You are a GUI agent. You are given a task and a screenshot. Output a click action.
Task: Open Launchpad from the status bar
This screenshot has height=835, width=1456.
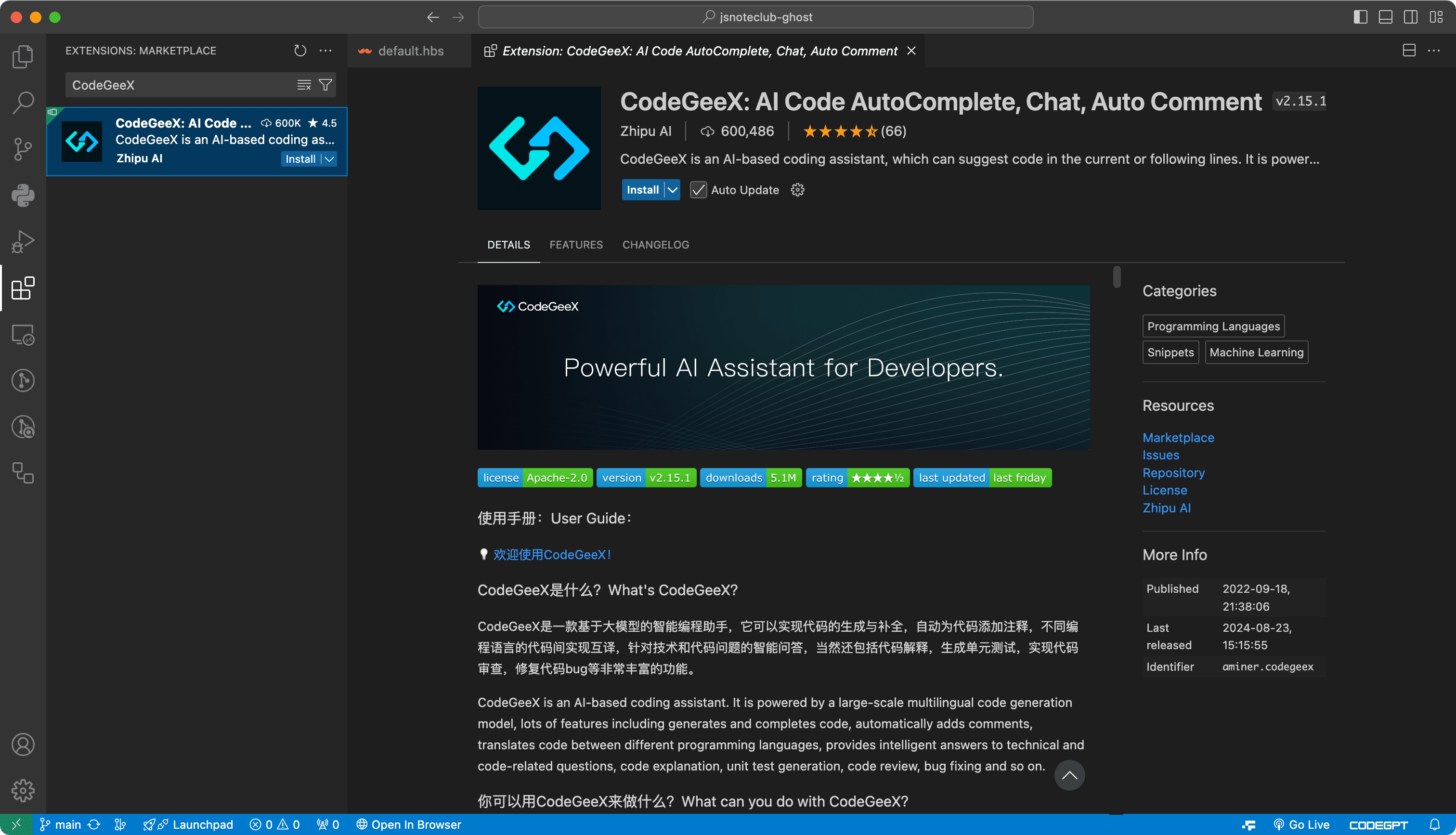[188, 825]
